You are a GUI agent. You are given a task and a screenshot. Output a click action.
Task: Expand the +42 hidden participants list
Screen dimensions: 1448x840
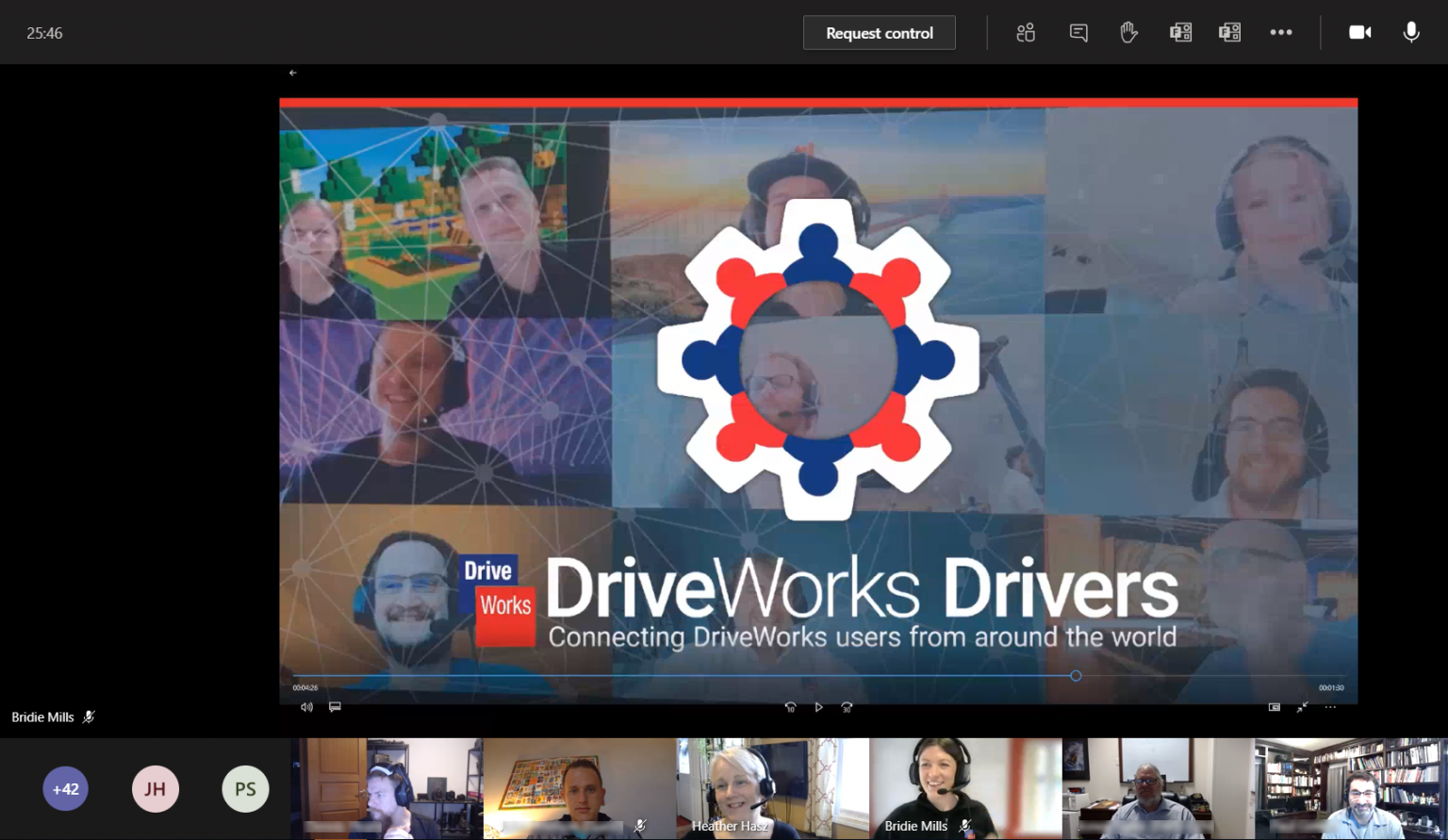click(65, 789)
